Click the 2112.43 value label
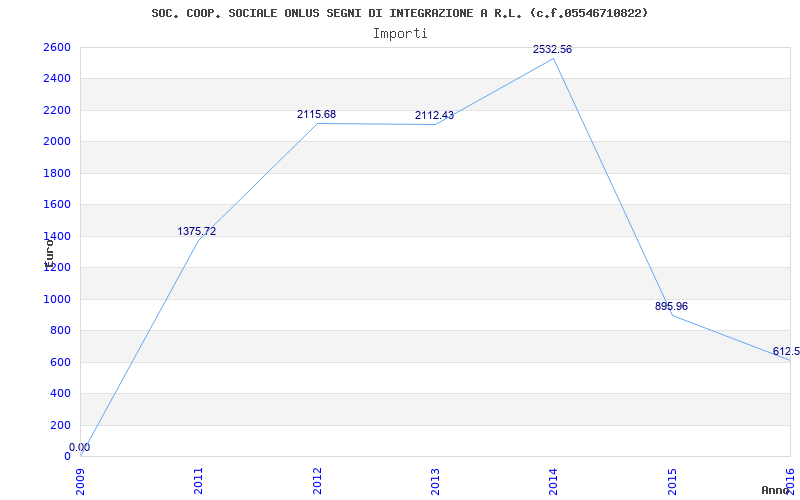The width and height of the screenshot is (800, 500). (434, 115)
